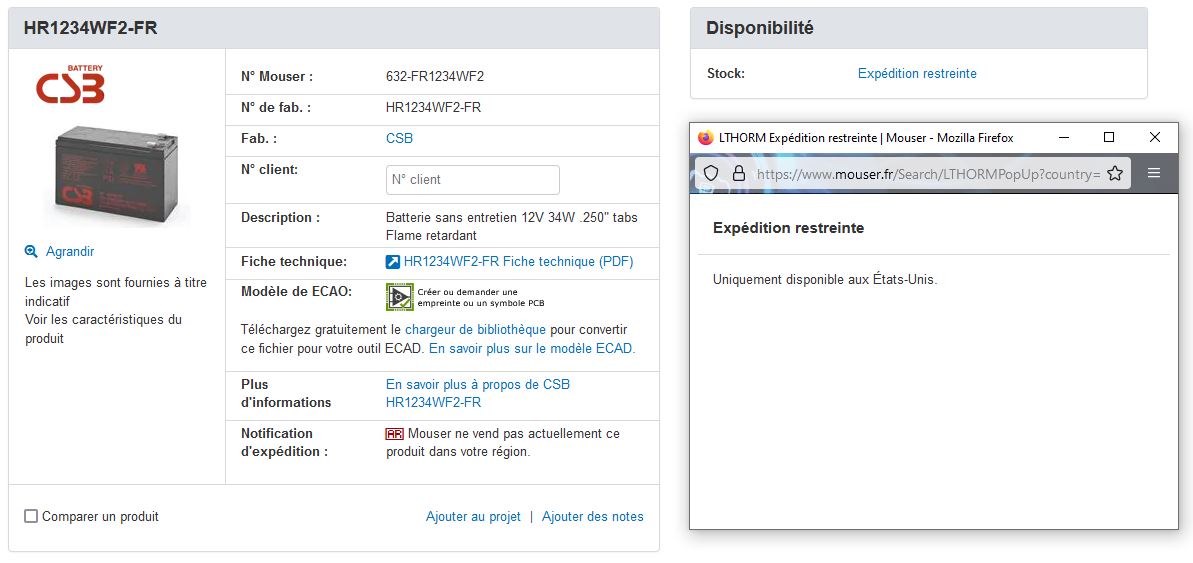Click the manufacturer number value HR1234WF2-FR
1193x563 pixels.
point(434,108)
